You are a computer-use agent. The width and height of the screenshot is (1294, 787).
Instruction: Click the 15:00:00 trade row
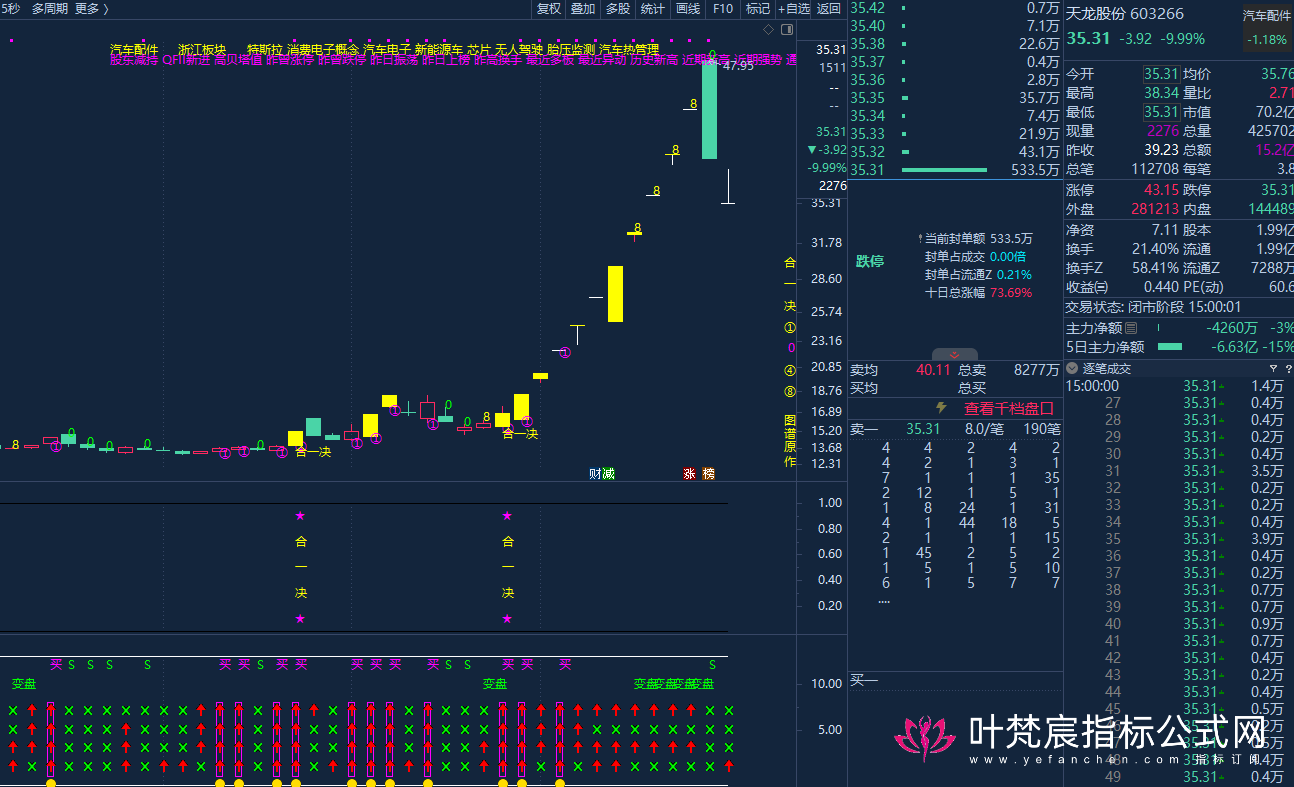point(1178,386)
